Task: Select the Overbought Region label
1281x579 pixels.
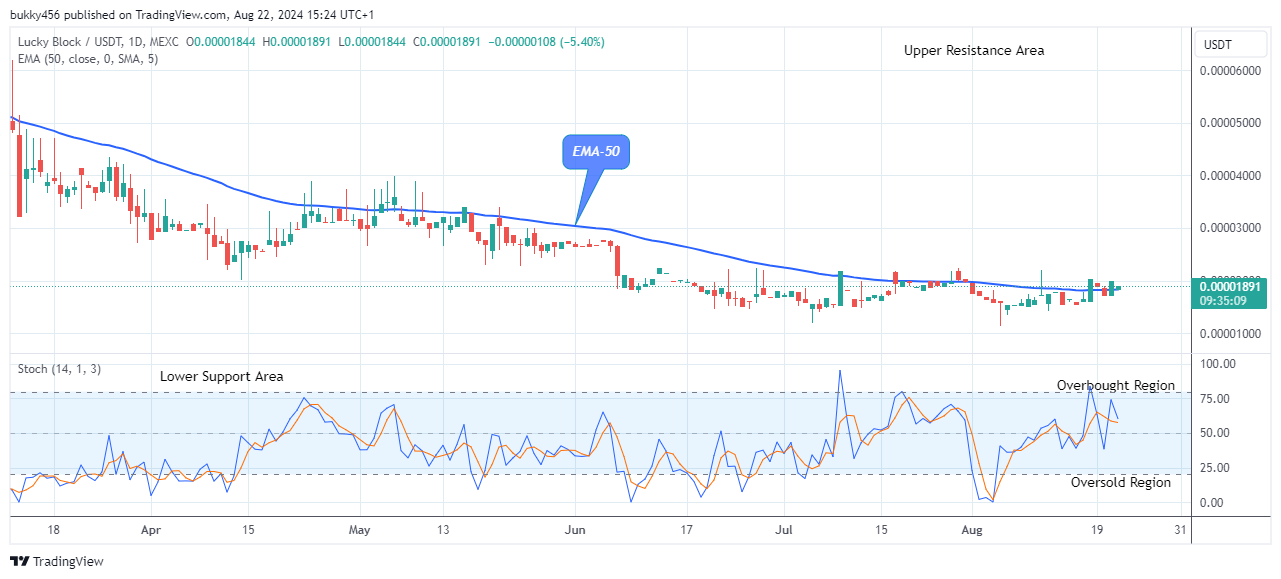Action: pos(1116,385)
